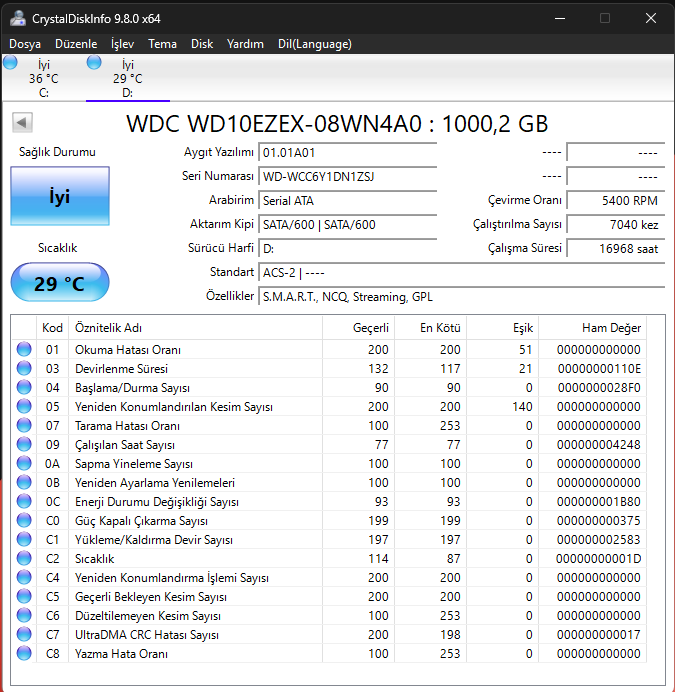Click status orb for attribute 0C
The width and height of the screenshot is (675, 692).
pyautogui.click(x=24, y=501)
